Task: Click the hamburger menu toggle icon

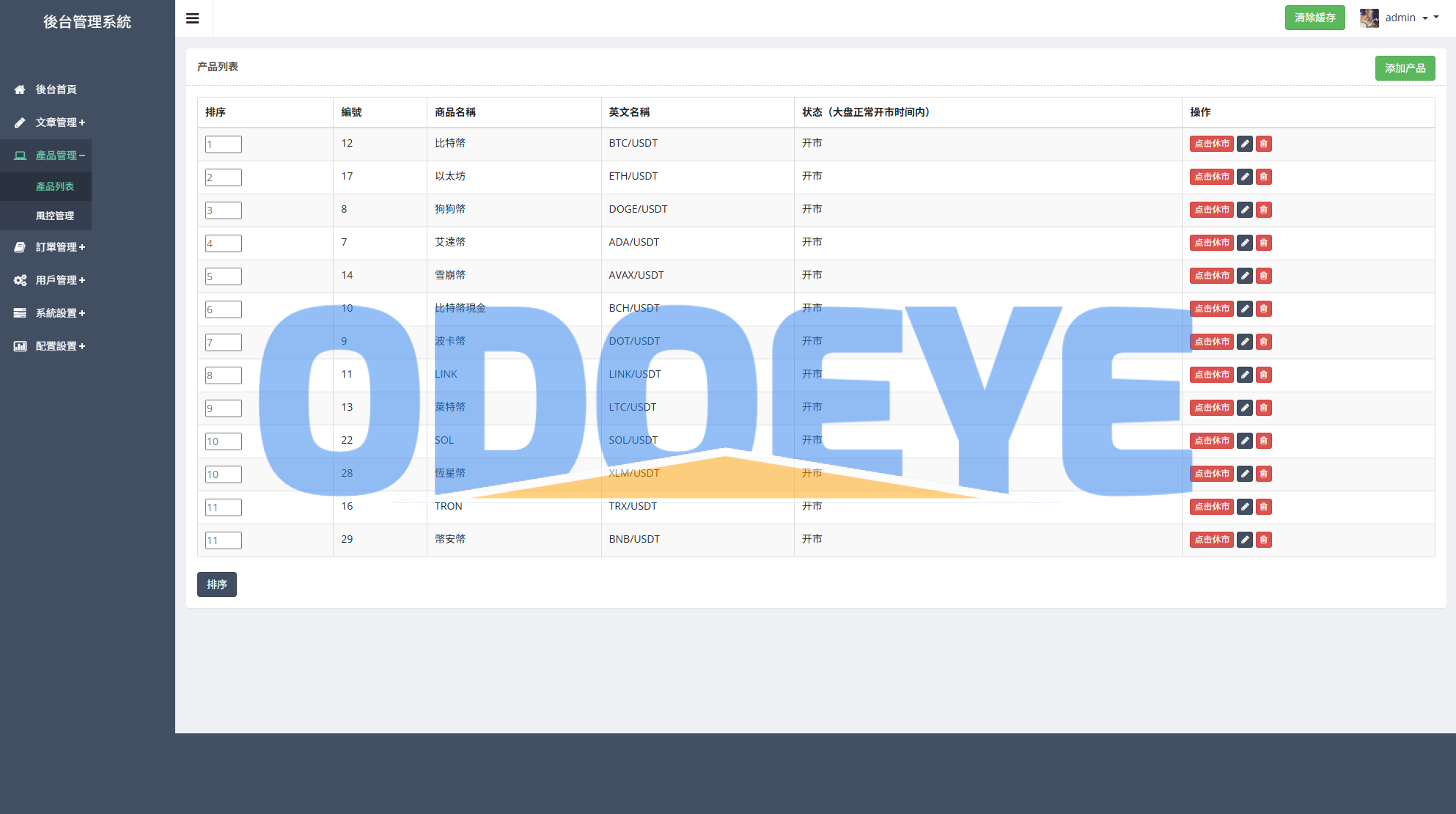Action: [193, 18]
